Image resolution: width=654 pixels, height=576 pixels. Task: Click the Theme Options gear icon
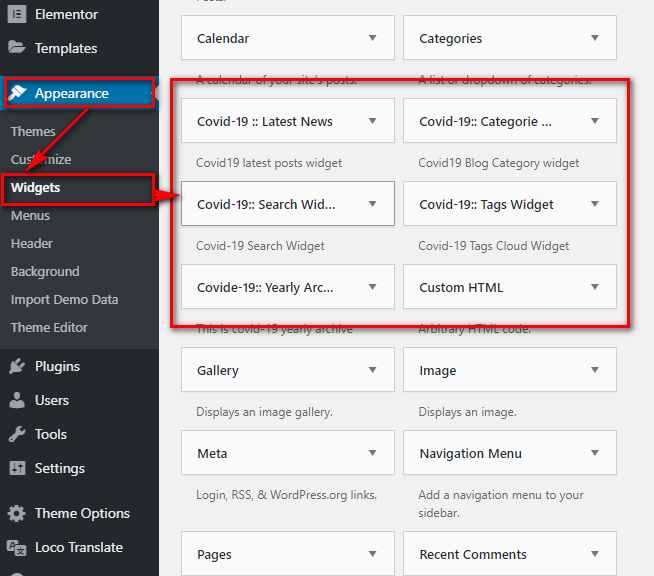point(17,513)
